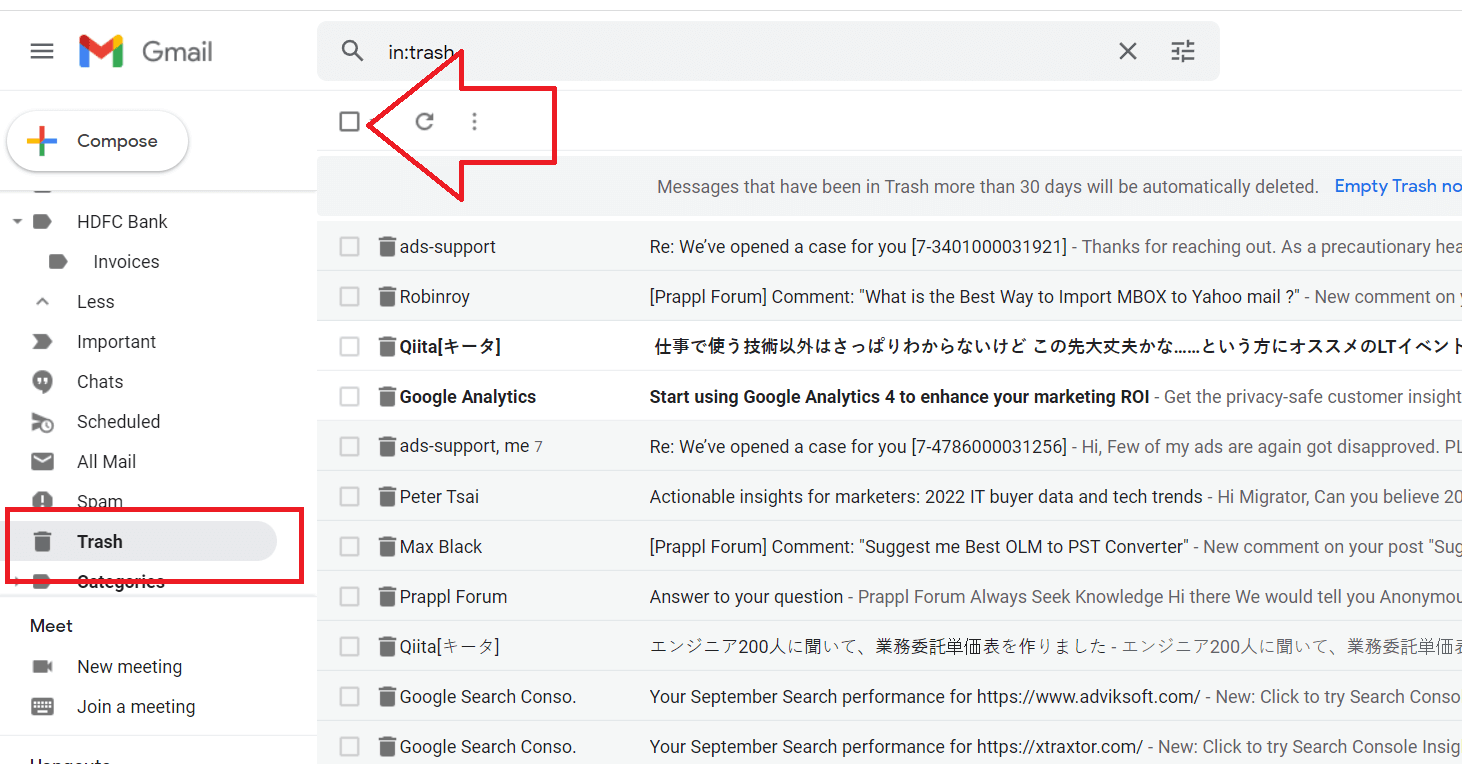Click the Join a meeting keyboard icon

(x=42, y=707)
